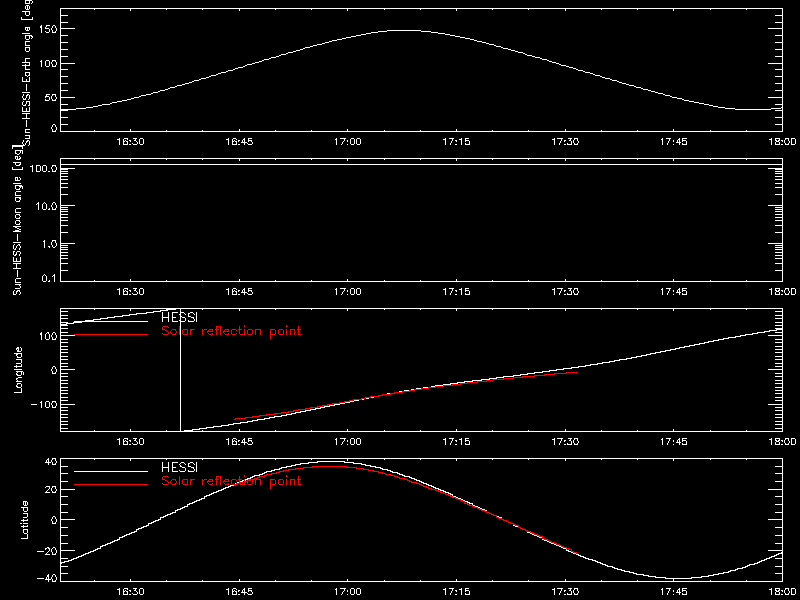
Task: Click the 0 tick label on Longitude plot
Action: [53, 369]
